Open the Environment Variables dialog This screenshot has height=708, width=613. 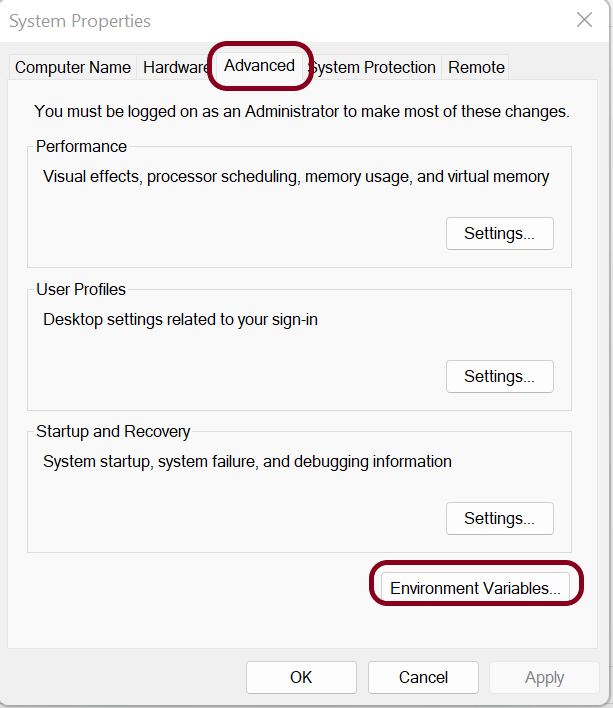[x=475, y=588]
